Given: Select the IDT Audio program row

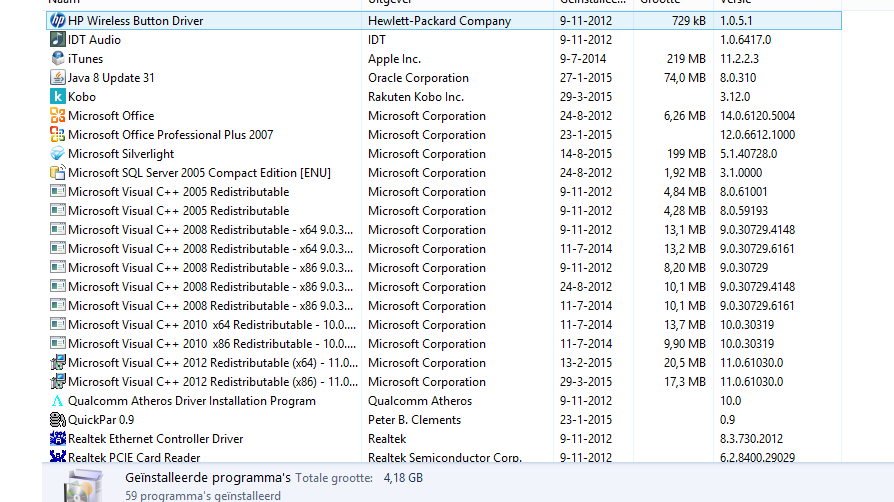Looking at the screenshot, I should pyautogui.click(x=444, y=39).
